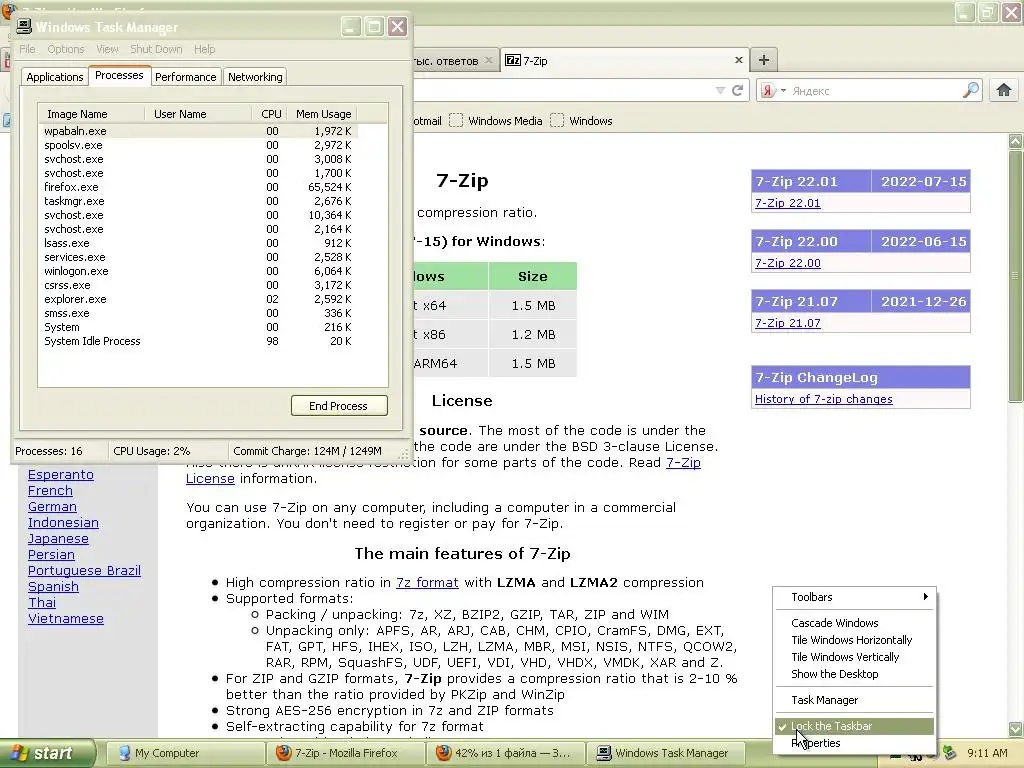This screenshot has width=1024, height=768.
Task: Click the Start button
Action: [46, 753]
